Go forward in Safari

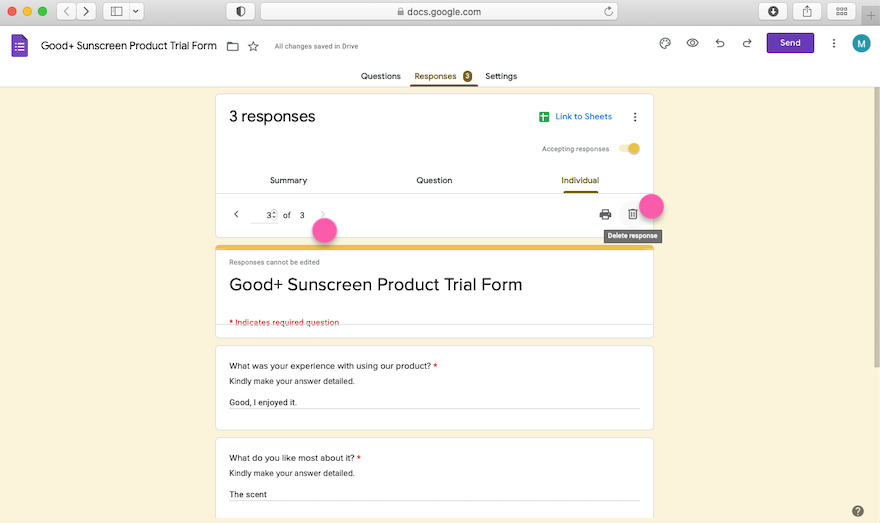(86, 11)
